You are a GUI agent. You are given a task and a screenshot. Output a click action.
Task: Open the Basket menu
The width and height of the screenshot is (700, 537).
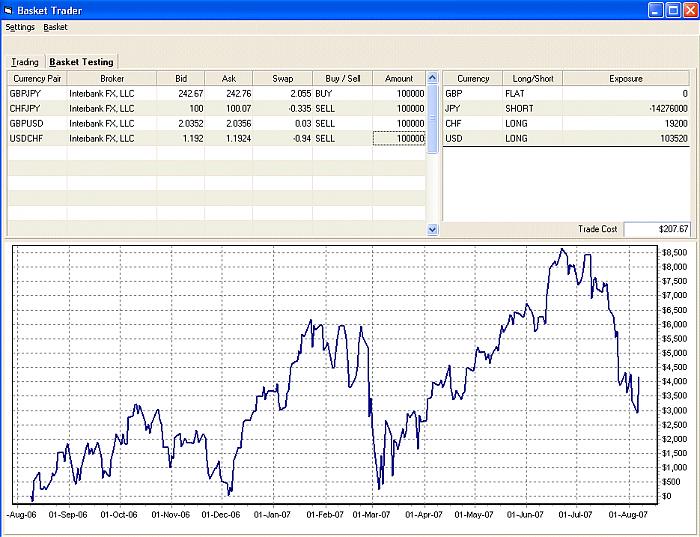(x=55, y=27)
